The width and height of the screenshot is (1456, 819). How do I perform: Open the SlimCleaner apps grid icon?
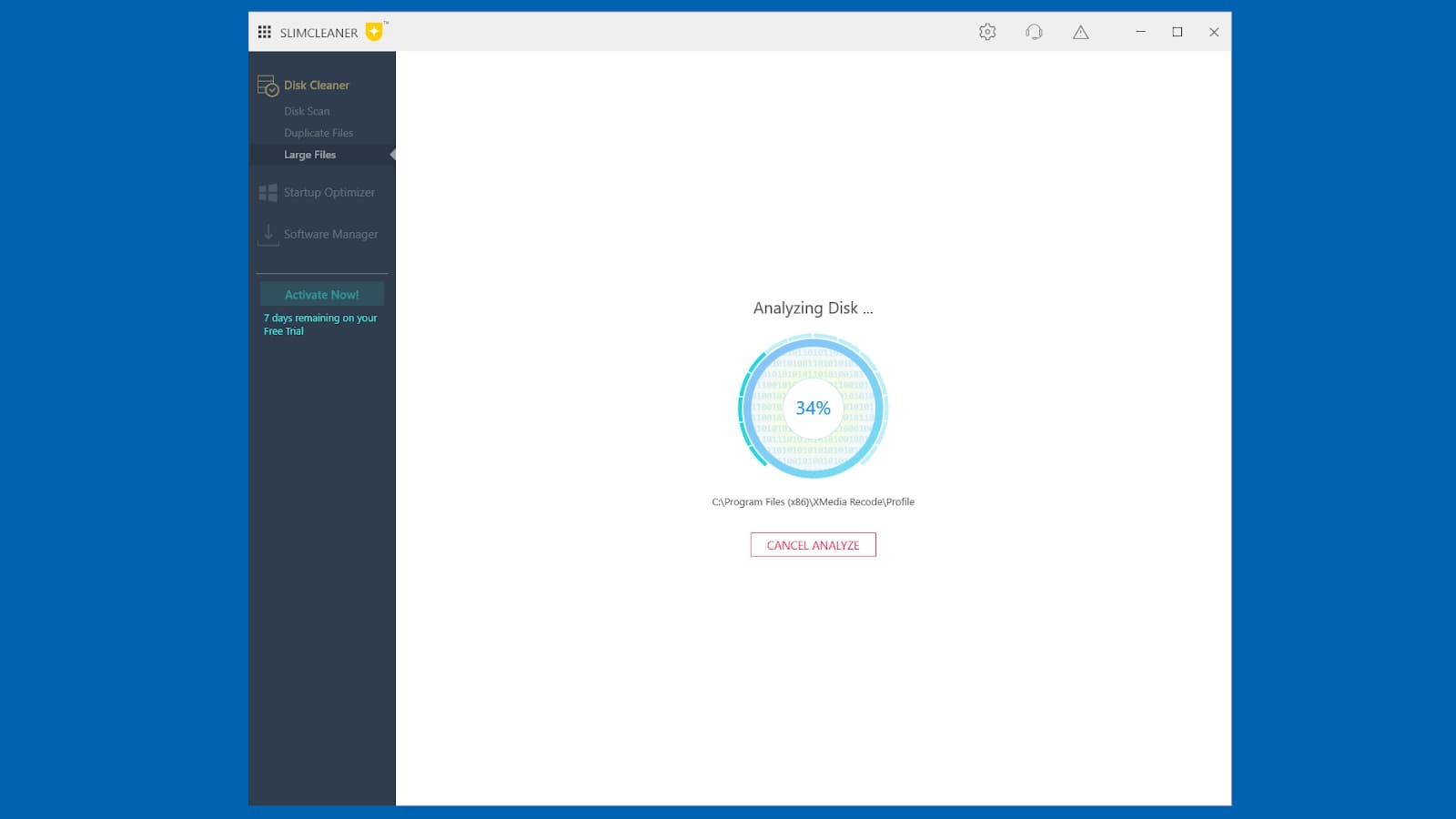click(265, 32)
